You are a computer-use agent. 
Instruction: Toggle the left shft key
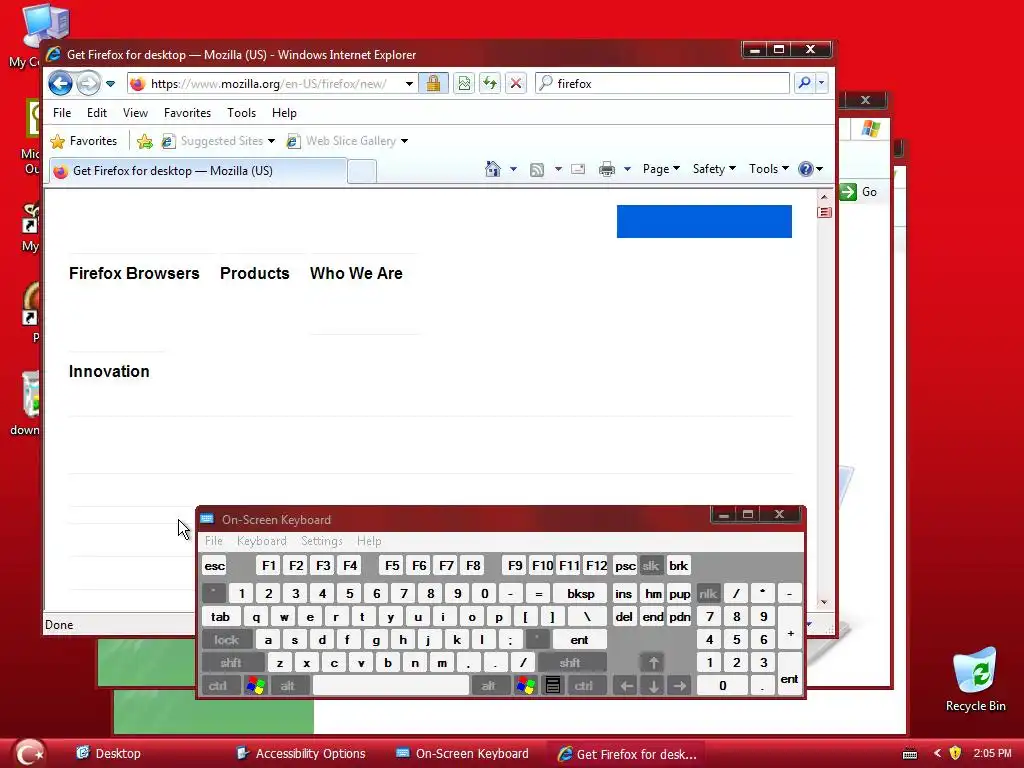(232, 663)
